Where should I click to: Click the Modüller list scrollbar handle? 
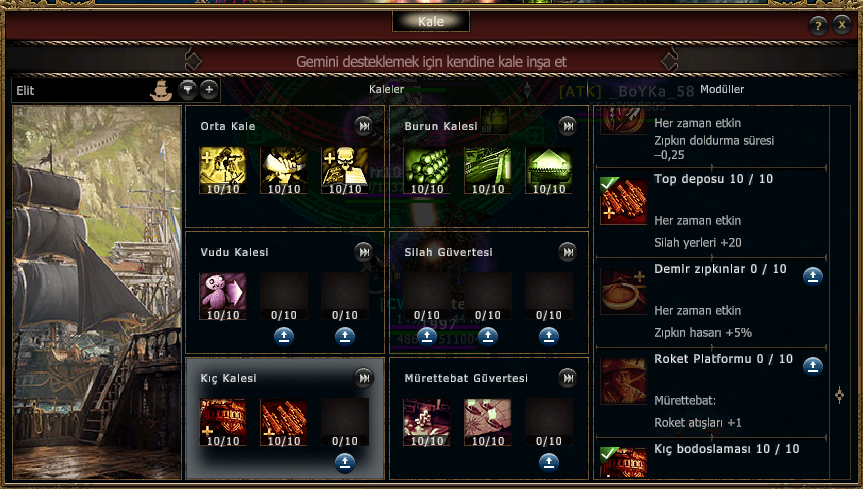[x=839, y=395]
